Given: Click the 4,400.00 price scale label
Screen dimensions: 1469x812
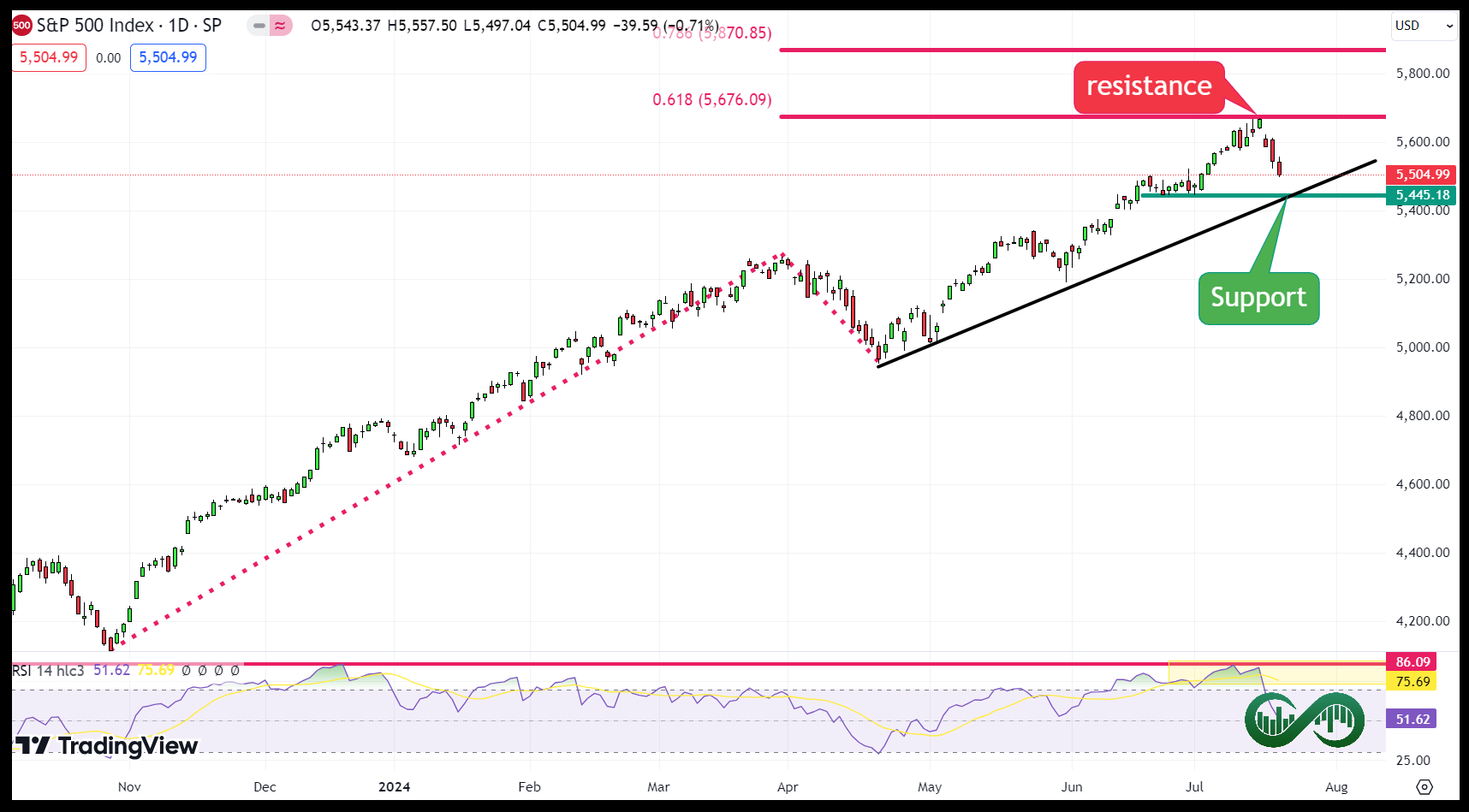Looking at the screenshot, I should click(1423, 553).
